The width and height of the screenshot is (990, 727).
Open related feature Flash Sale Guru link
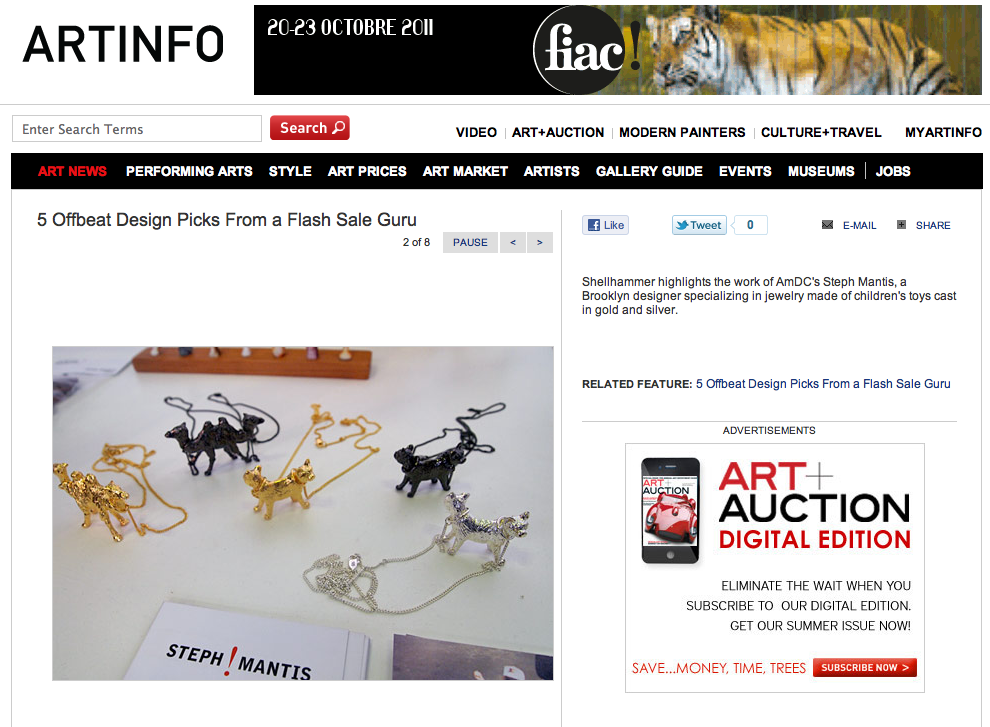click(823, 383)
